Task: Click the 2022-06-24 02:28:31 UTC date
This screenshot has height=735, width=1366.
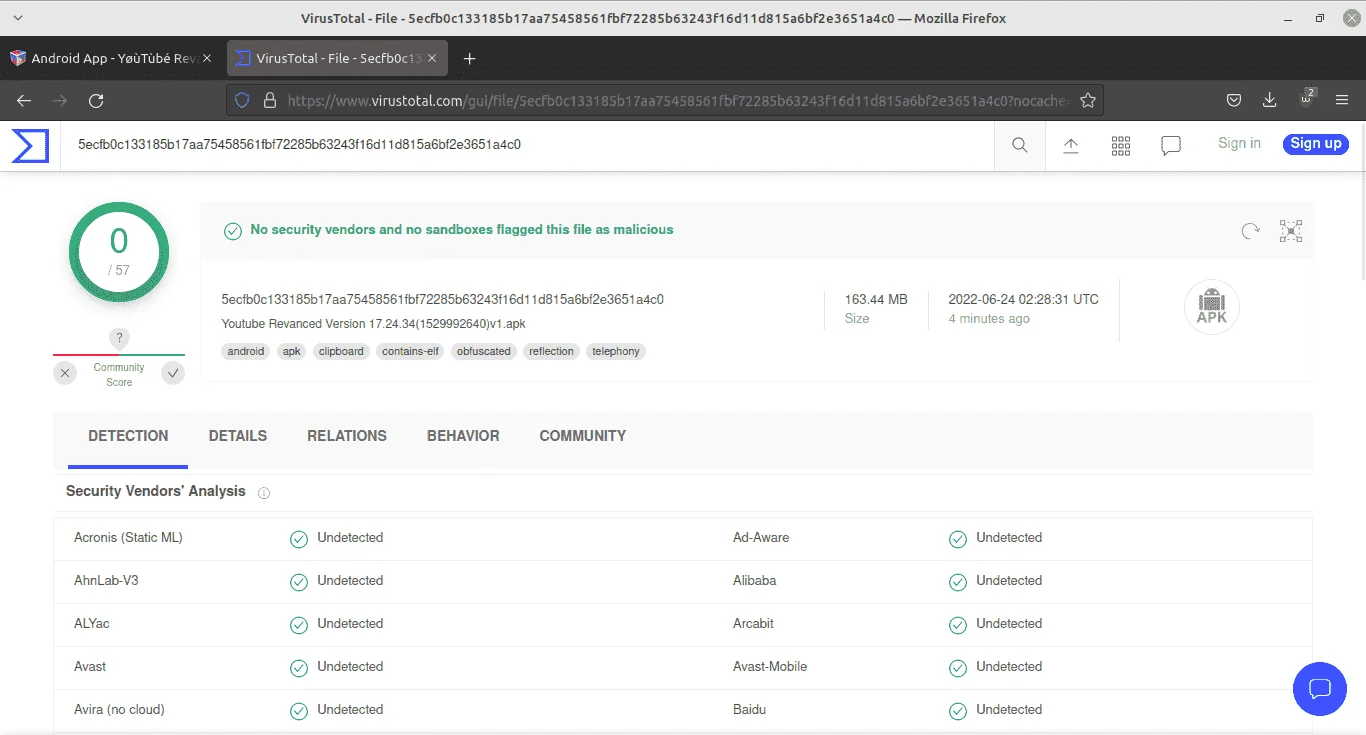Action: click(x=1024, y=299)
